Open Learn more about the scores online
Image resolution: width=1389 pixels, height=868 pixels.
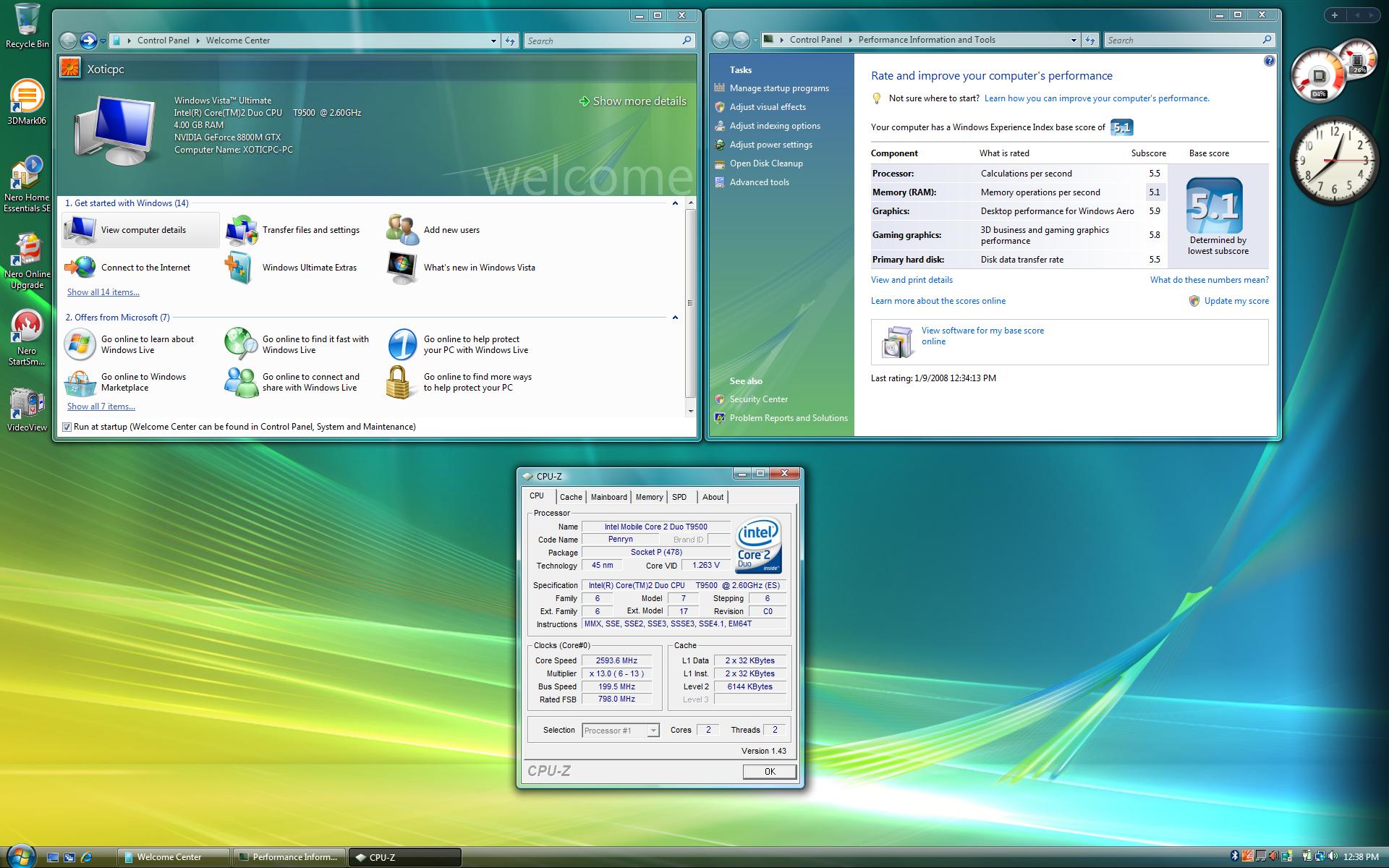pos(938,301)
